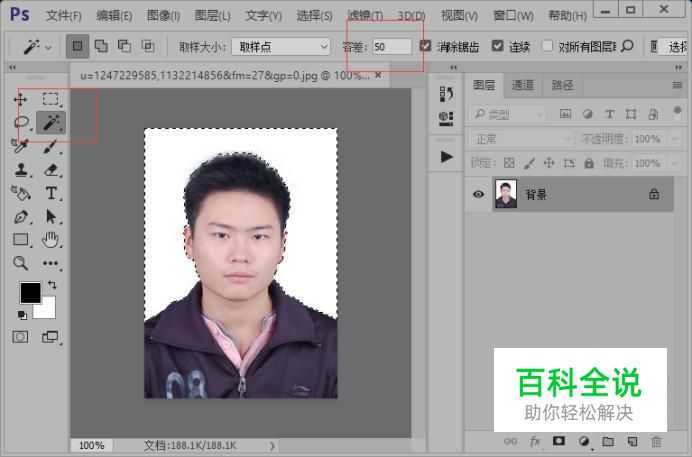Collapse the toolbox double-arrow
The image size is (692, 457).
(12, 67)
